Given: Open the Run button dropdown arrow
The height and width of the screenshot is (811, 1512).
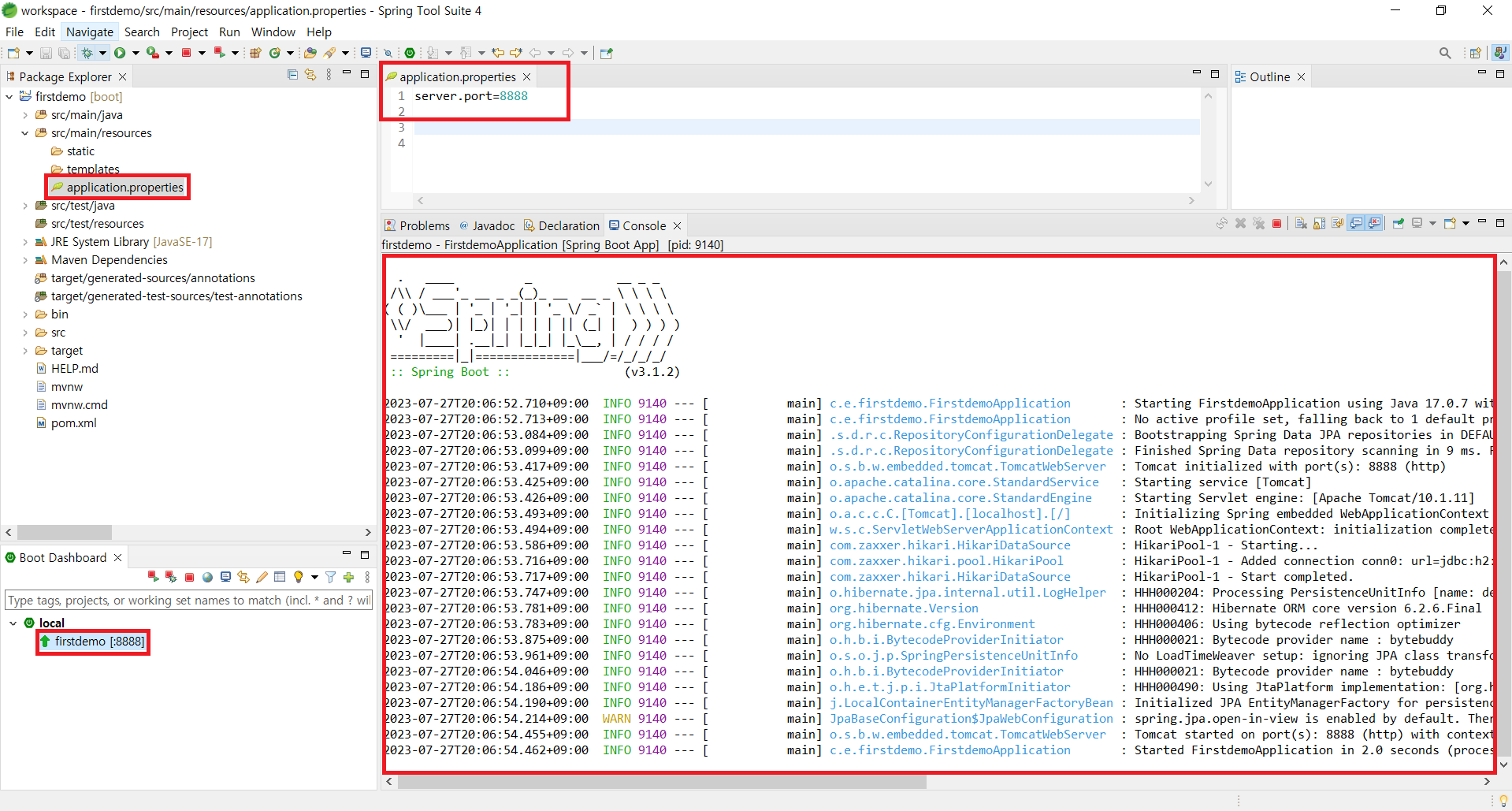Looking at the screenshot, I should coord(136,53).
